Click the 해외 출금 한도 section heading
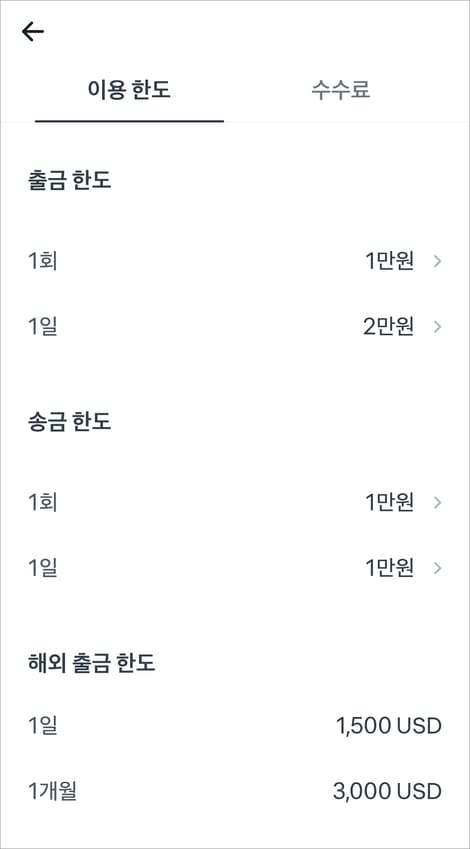Image resolution: width=470 pixels, height=849 pixels. [x=92, y=663]
